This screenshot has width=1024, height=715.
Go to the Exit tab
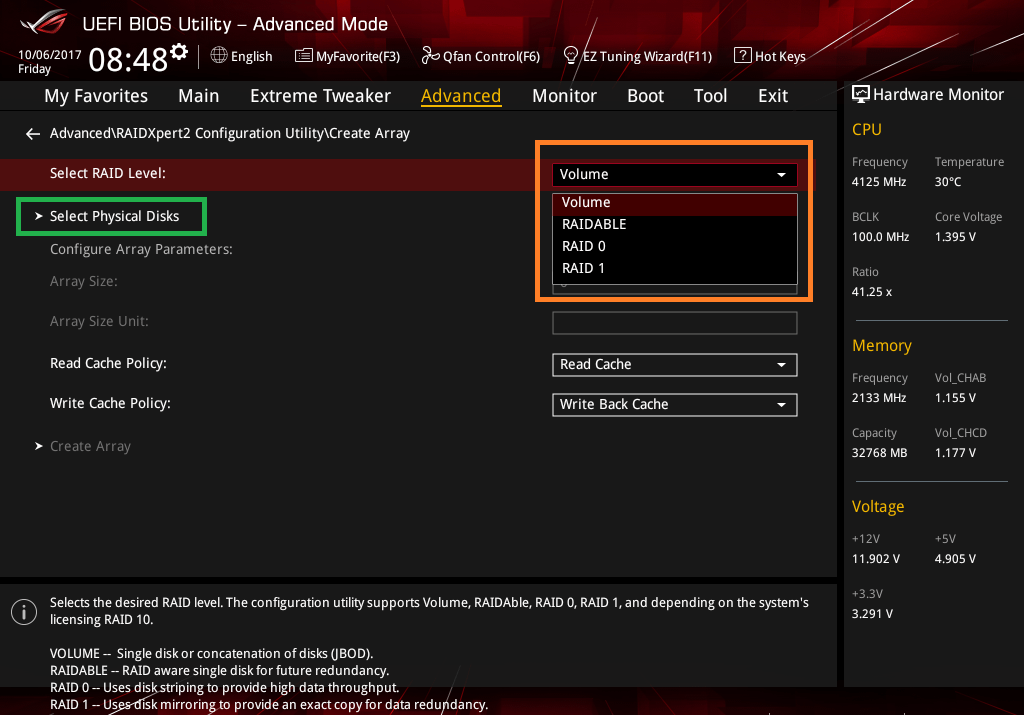coord(773,96)
